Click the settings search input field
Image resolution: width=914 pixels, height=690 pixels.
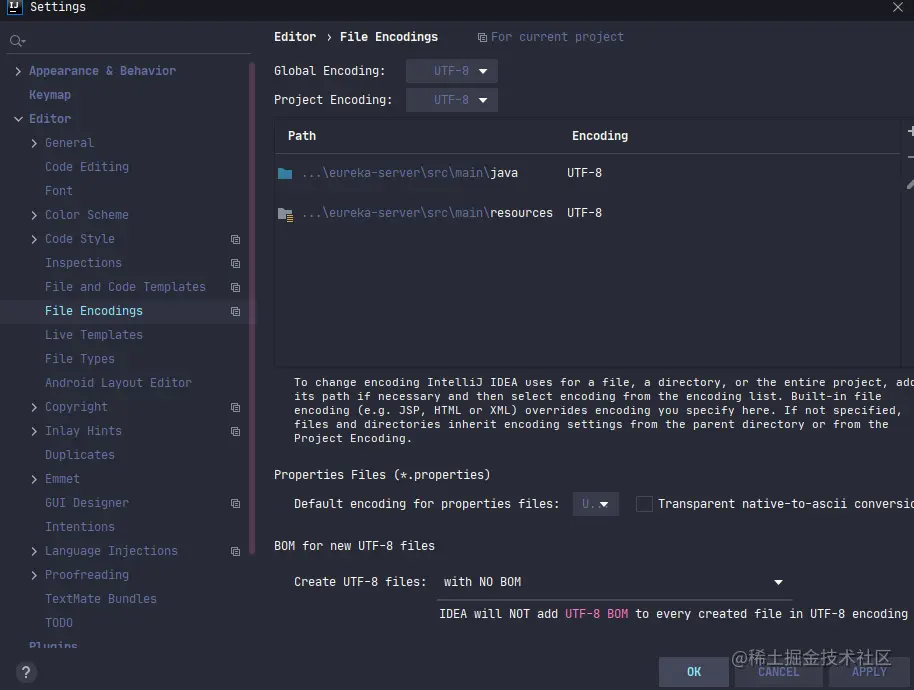tap(128, 41)
